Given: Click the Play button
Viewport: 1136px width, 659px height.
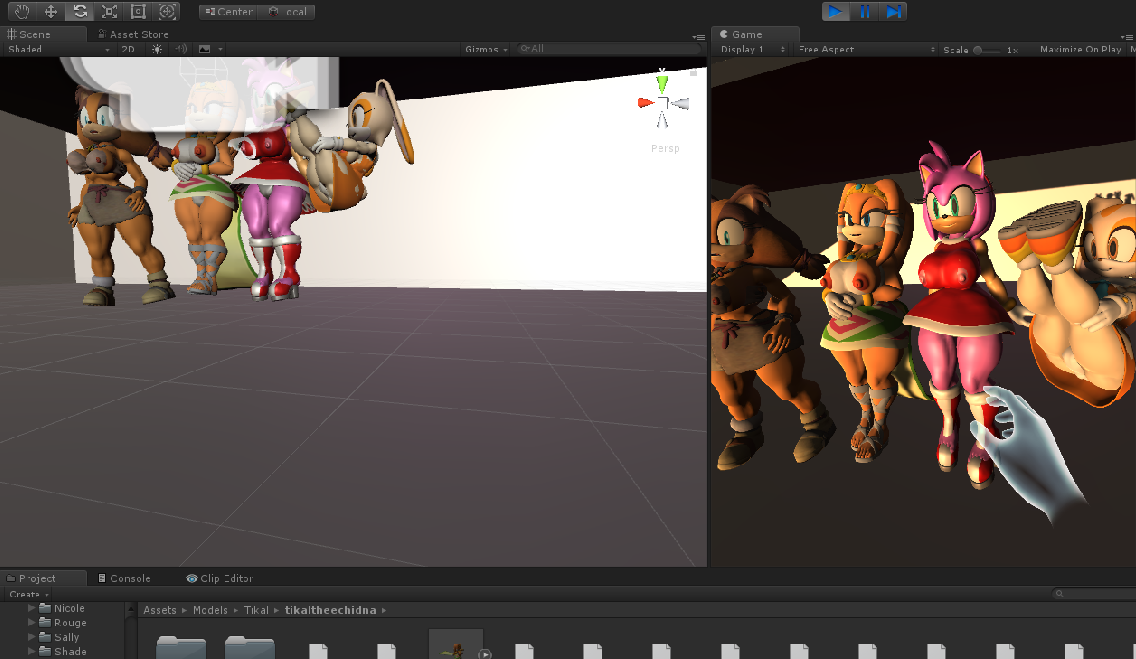Looking at the screenshot, I should 835,11.
